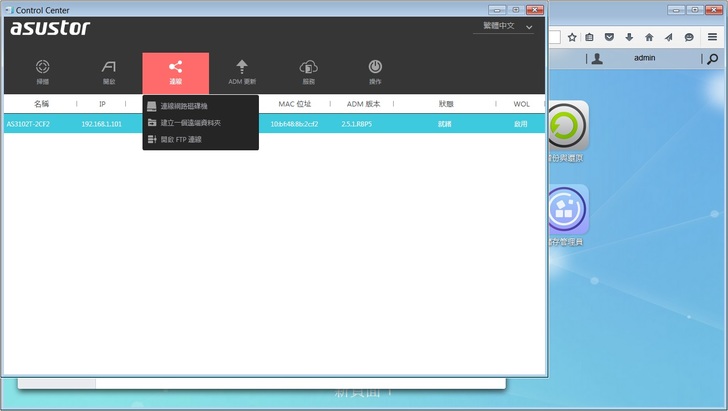The width and height of the screenshot is (728, 411).
Task: Open the ADM 更新 update arrow icon
Action: point(242,67)
